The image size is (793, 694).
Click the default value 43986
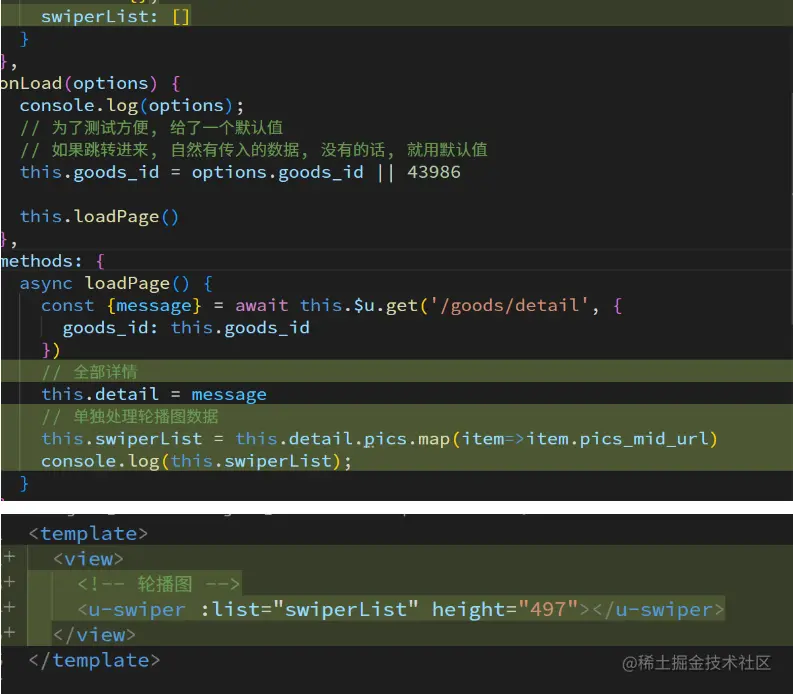[434, 172]
